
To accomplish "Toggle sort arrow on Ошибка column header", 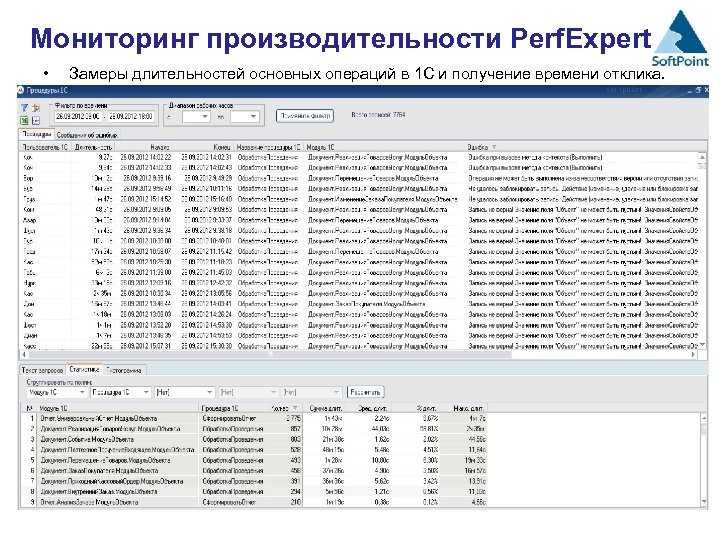I will (x=494, y=147).
